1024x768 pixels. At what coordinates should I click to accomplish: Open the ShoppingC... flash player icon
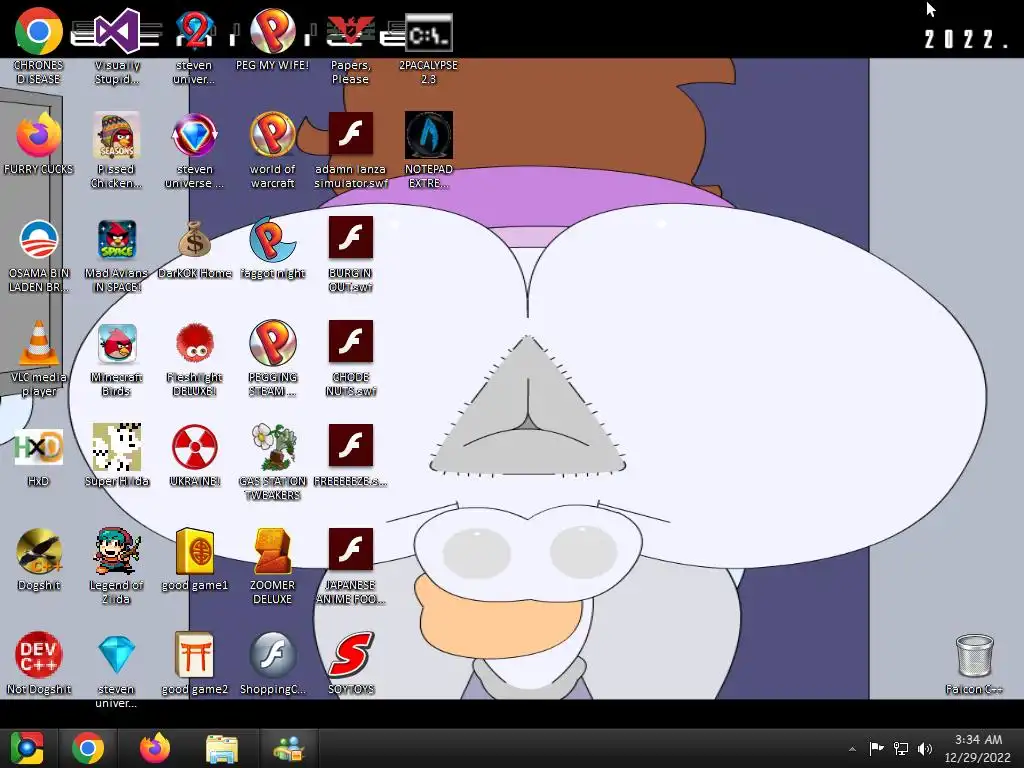[272, 655]
